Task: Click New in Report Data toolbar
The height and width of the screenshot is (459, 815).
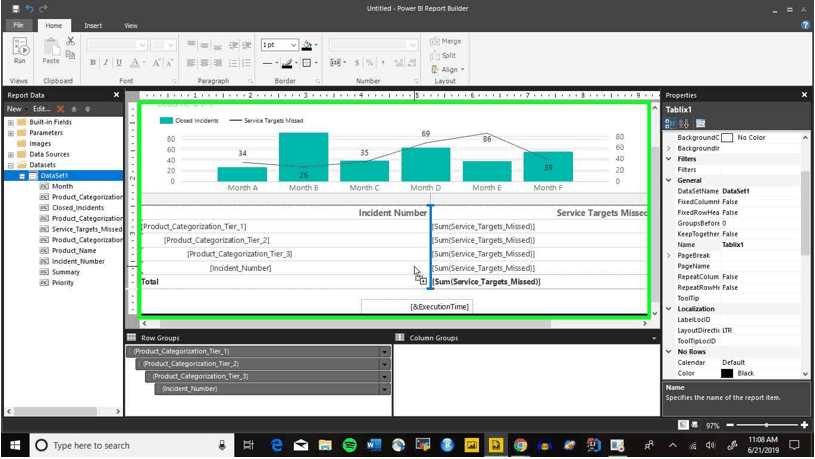Action: [x=14, y=109]
